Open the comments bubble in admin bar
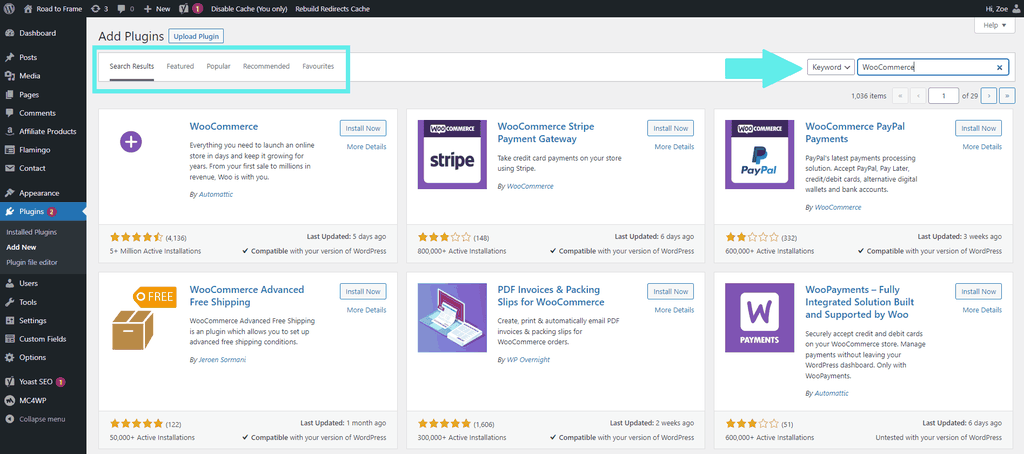This screenshot has width=1024, height=454. pyautogui.click(x=126, y=9)
